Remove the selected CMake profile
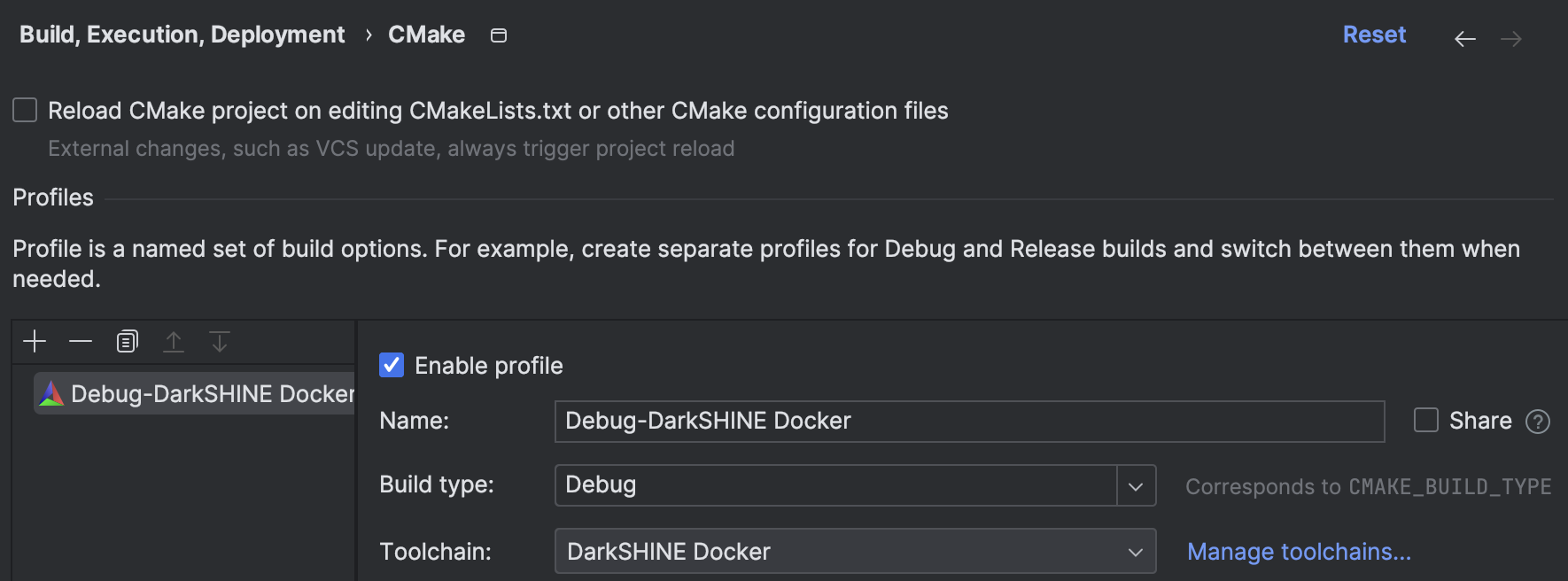This screenshot has width=1568, height=581. pyautogui.click(x=81, y=342)
